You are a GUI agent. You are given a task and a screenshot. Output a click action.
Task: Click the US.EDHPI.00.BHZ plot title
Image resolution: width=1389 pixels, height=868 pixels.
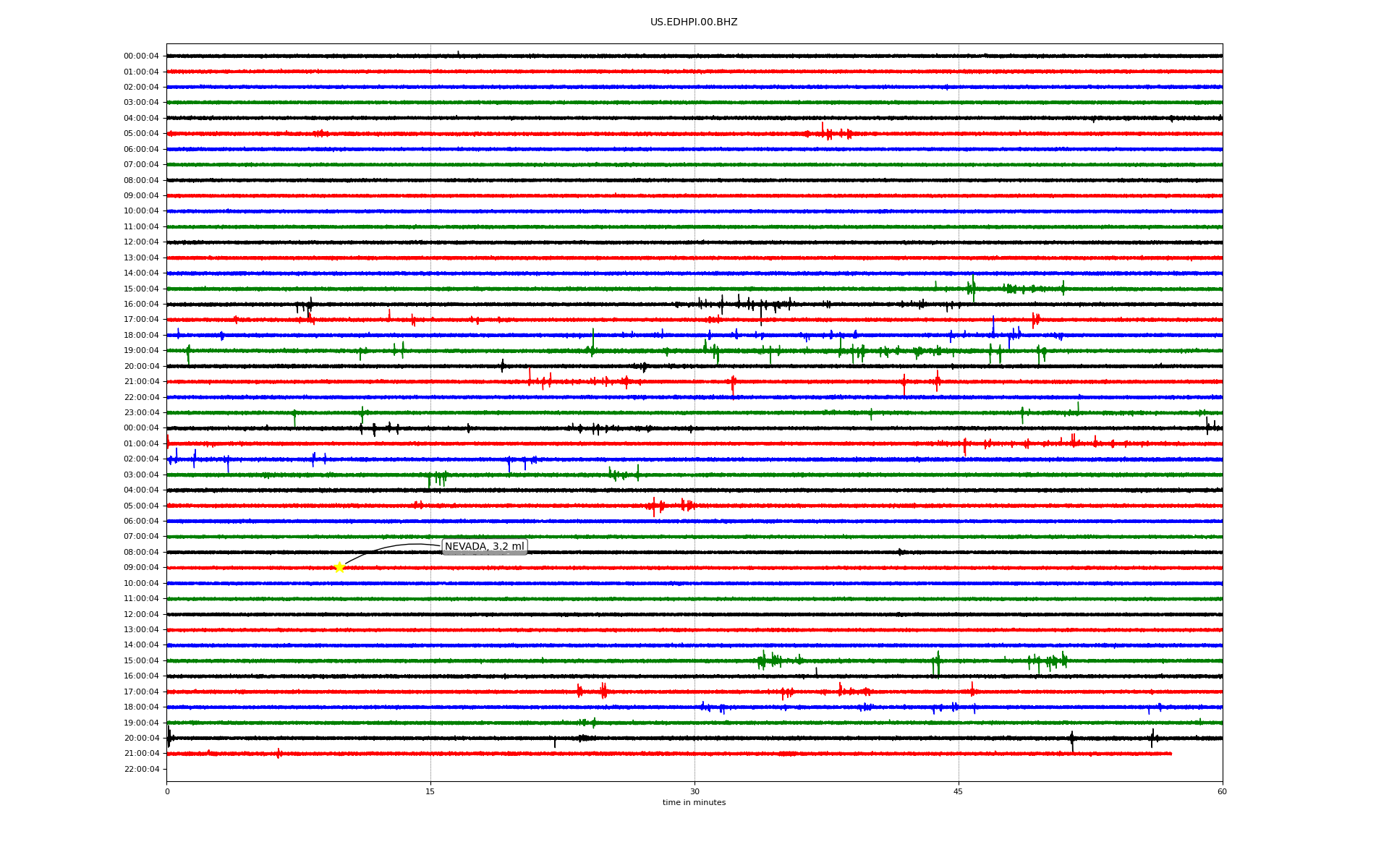coord(694,22)
